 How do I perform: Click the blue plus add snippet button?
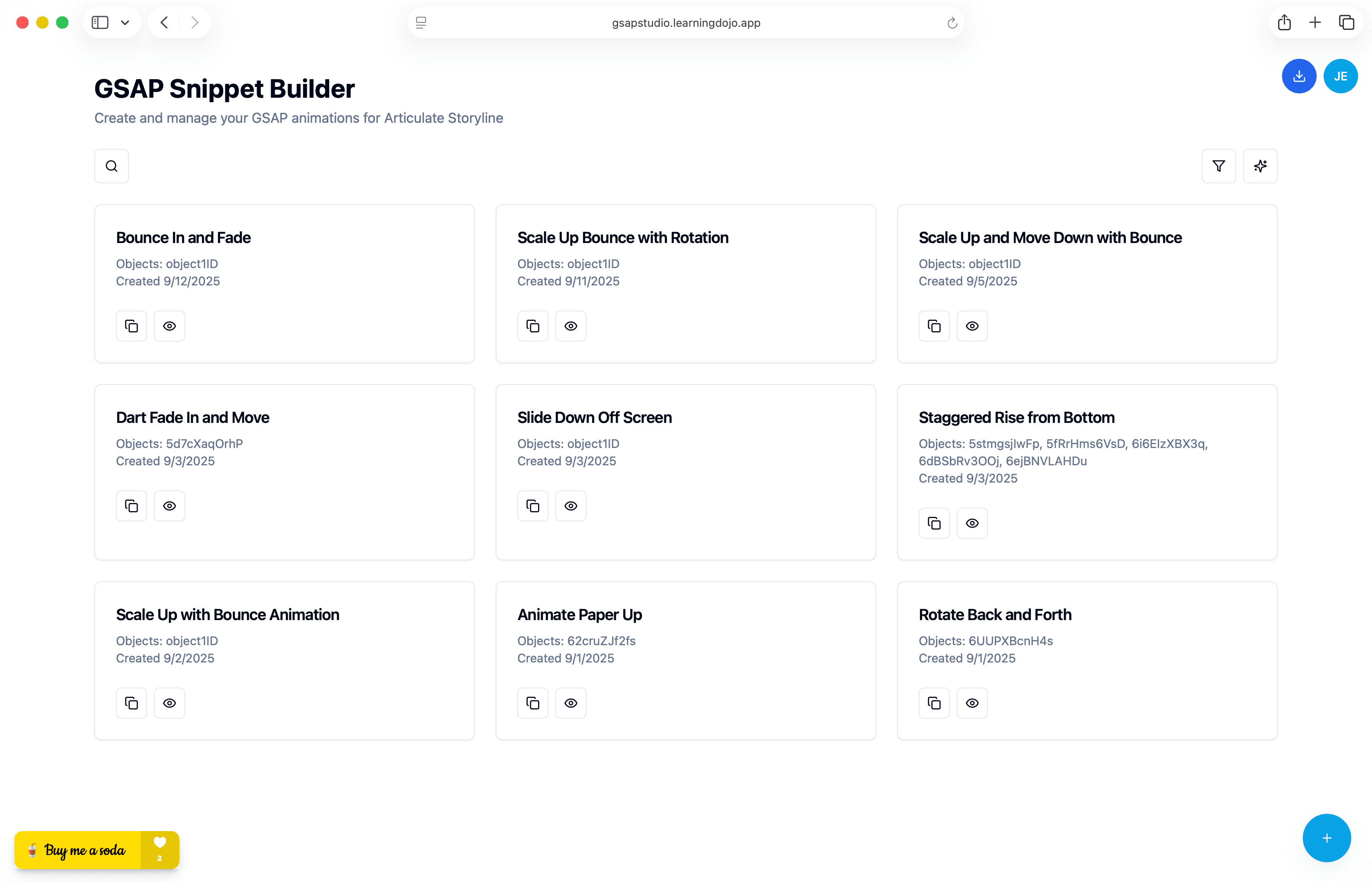[x=1326, y=838]
